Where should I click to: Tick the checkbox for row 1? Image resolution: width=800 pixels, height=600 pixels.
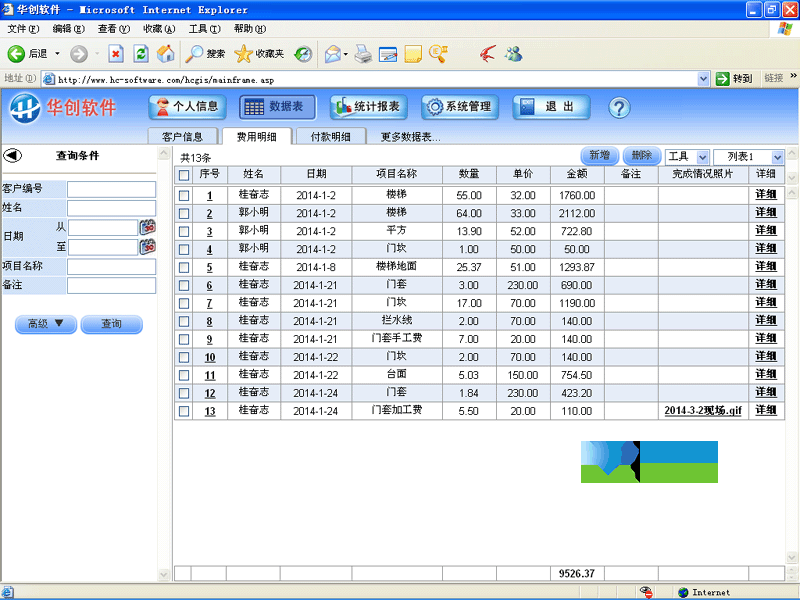(183, 196)
